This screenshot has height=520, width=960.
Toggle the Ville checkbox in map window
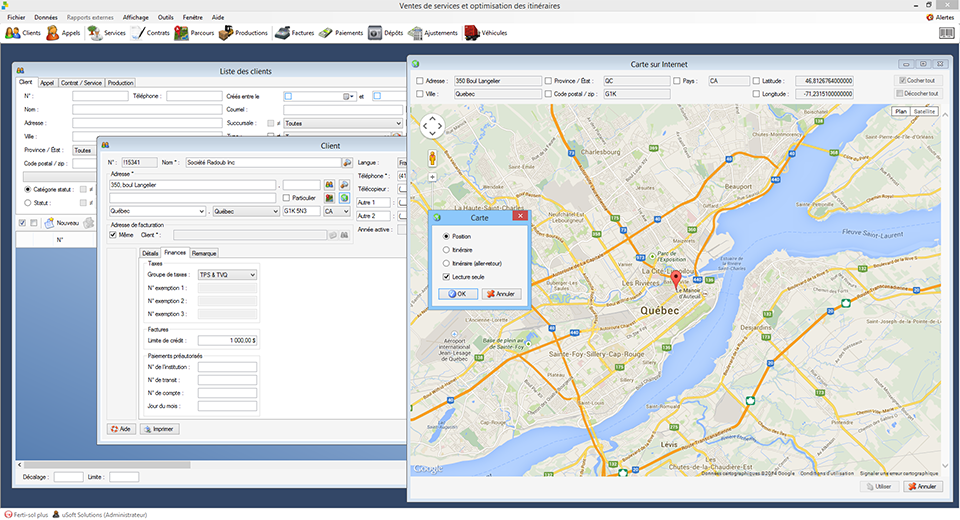tap(420, 94)
